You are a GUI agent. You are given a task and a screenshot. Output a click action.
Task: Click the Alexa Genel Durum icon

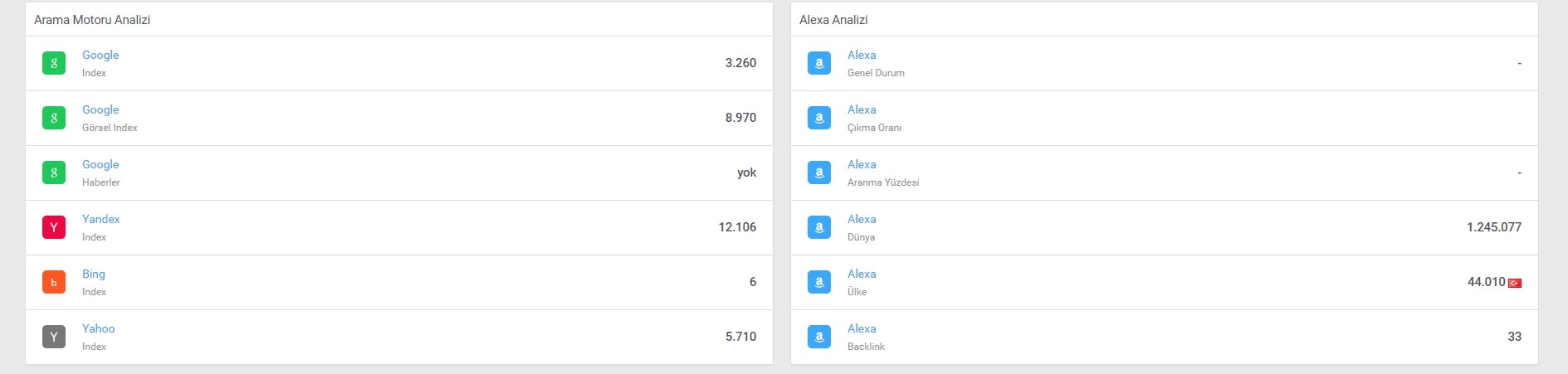819,63
